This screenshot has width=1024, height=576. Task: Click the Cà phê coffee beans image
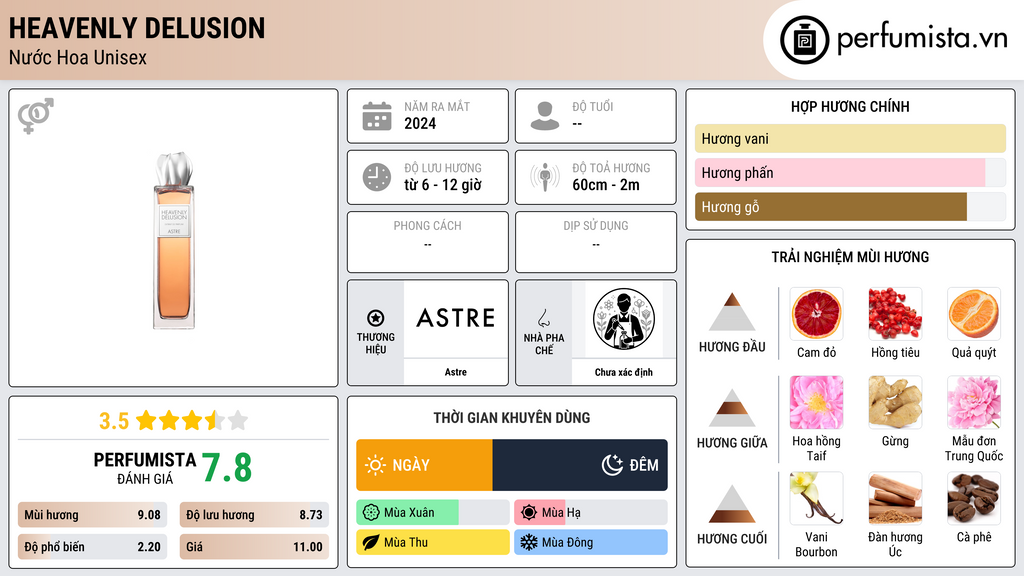974,498
